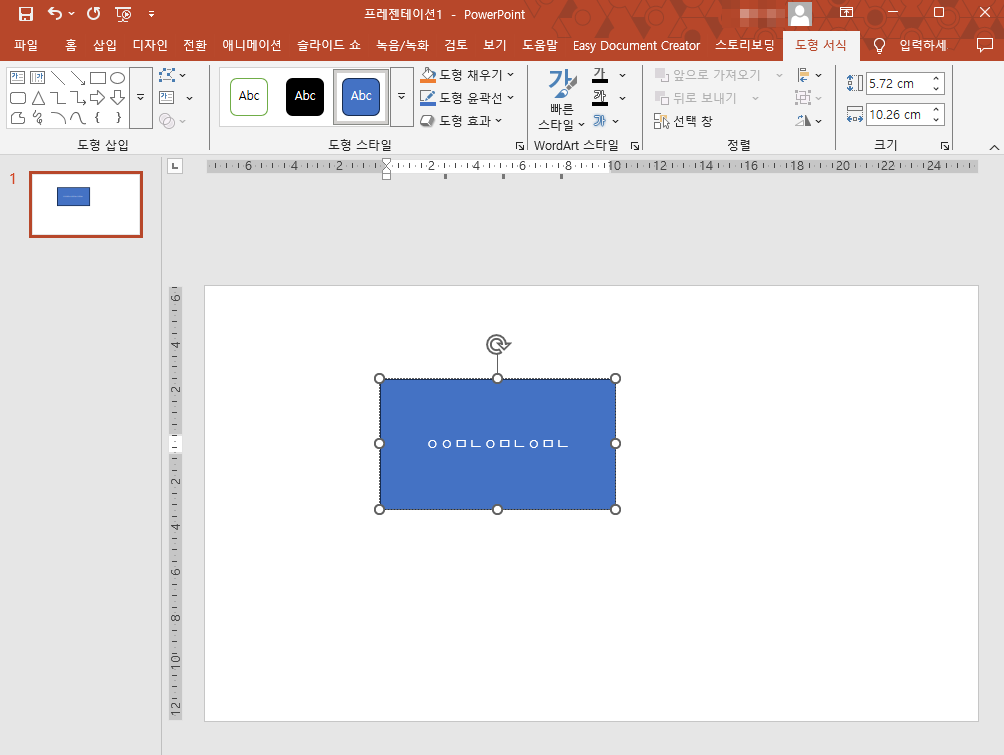
Task: Open the text fill dropdown arrow
Action: tap(622, 75)
